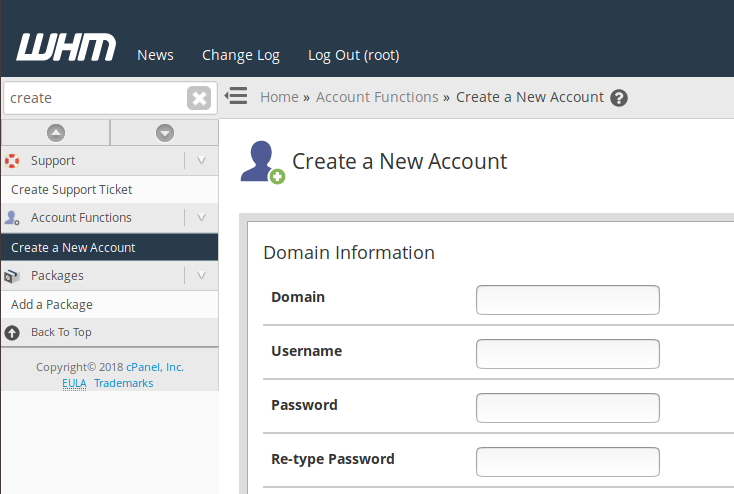Collapse the Account Functions section chevron
Image resolution: width=734 pixels, height=494 pixels.
pos(201,218)
